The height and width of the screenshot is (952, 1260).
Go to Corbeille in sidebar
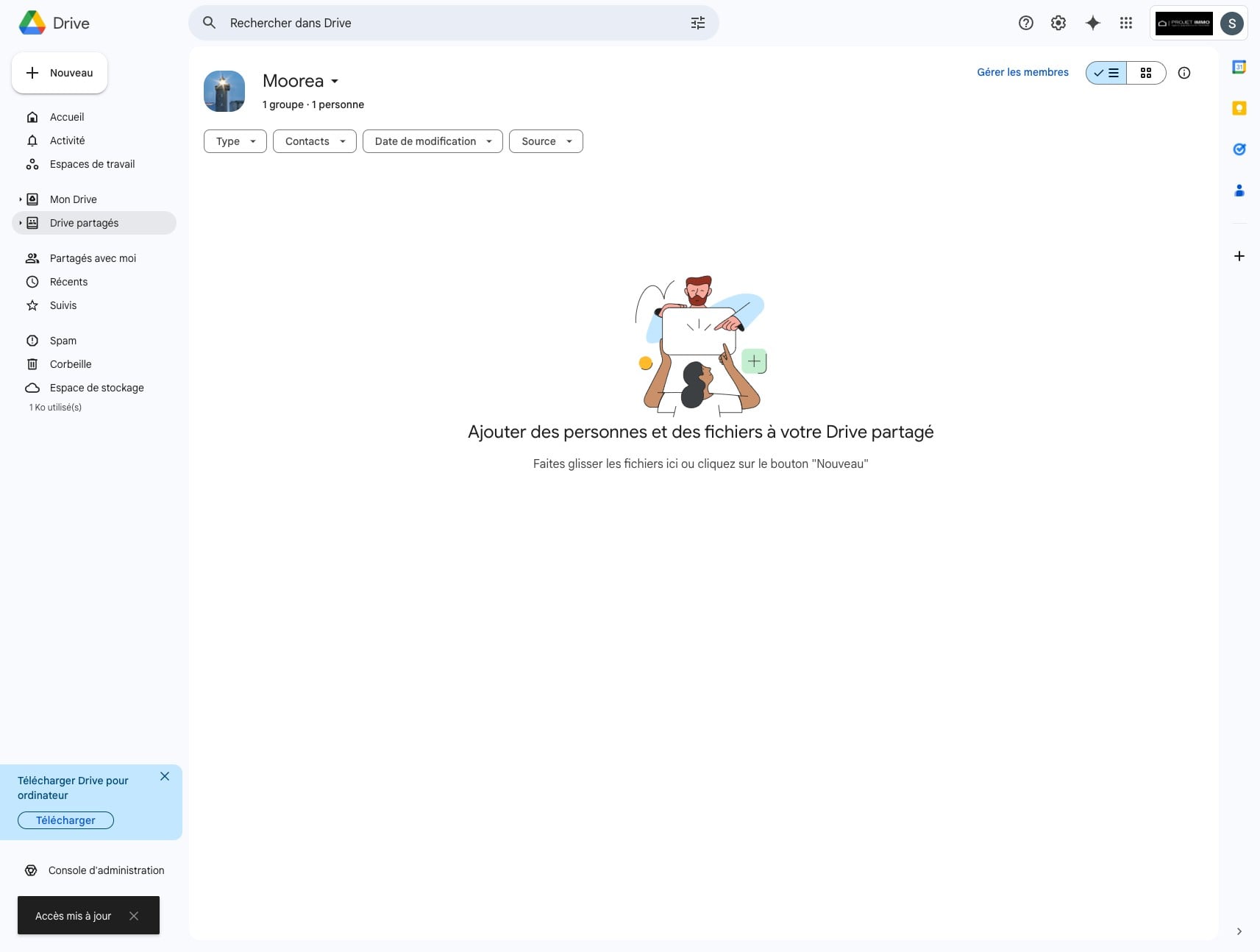point(71,364)
